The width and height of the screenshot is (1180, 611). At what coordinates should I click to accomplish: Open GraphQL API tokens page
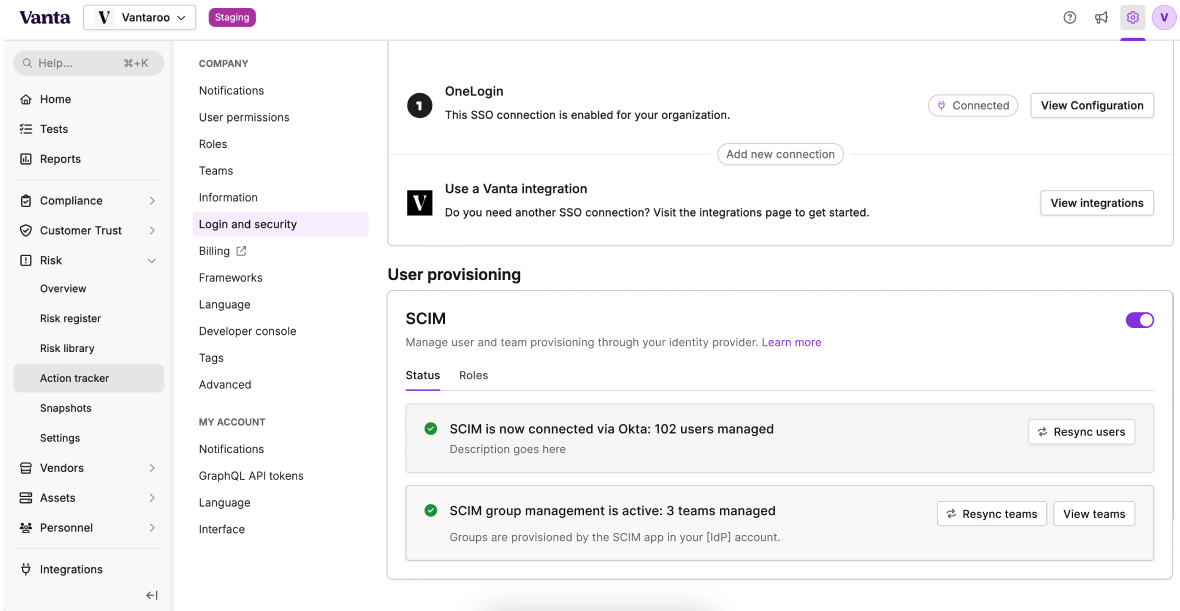[251, 476]
